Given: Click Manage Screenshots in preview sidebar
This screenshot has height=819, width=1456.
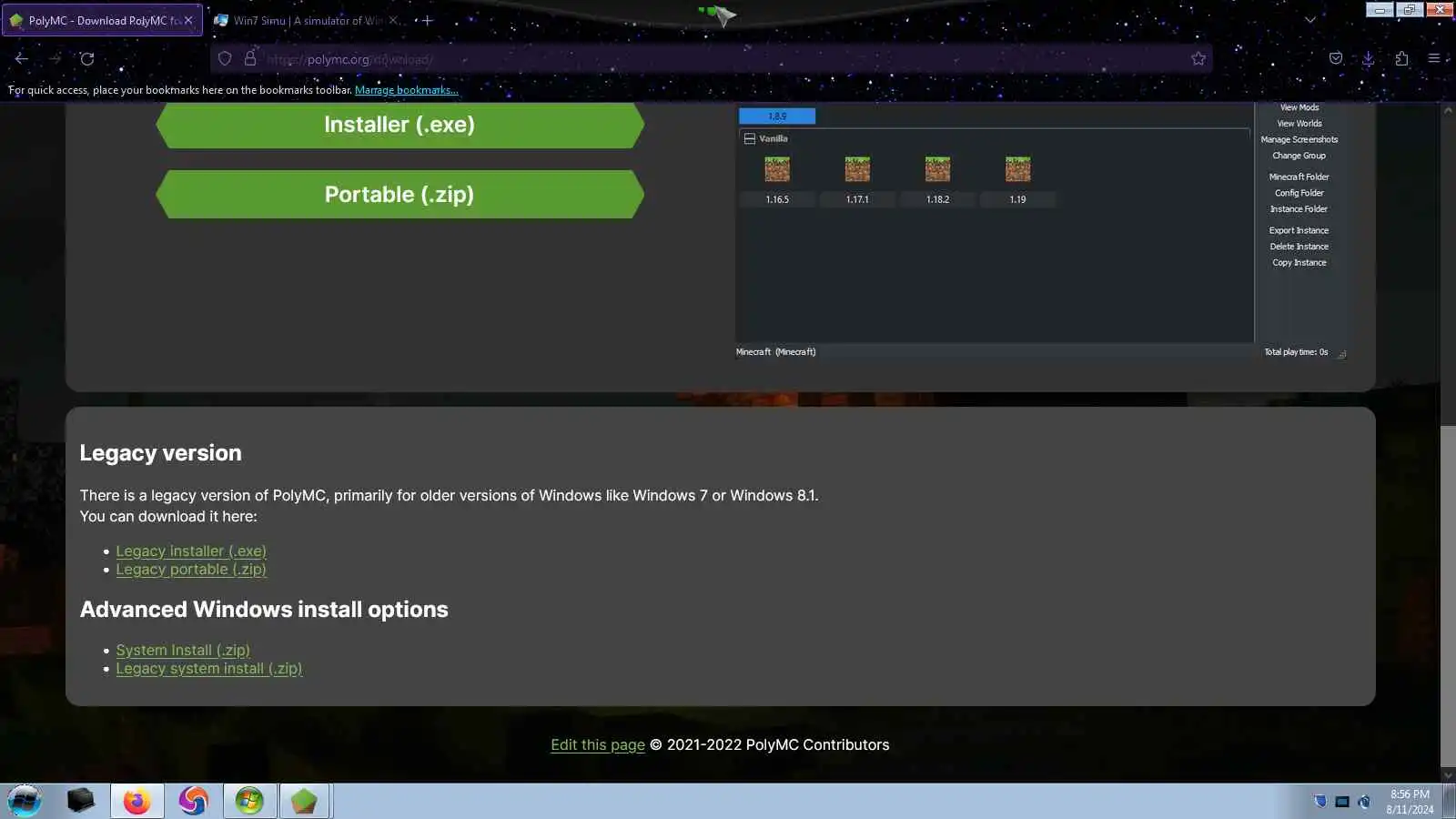Looking at the screenshot, I should (x=1299, y=140).
